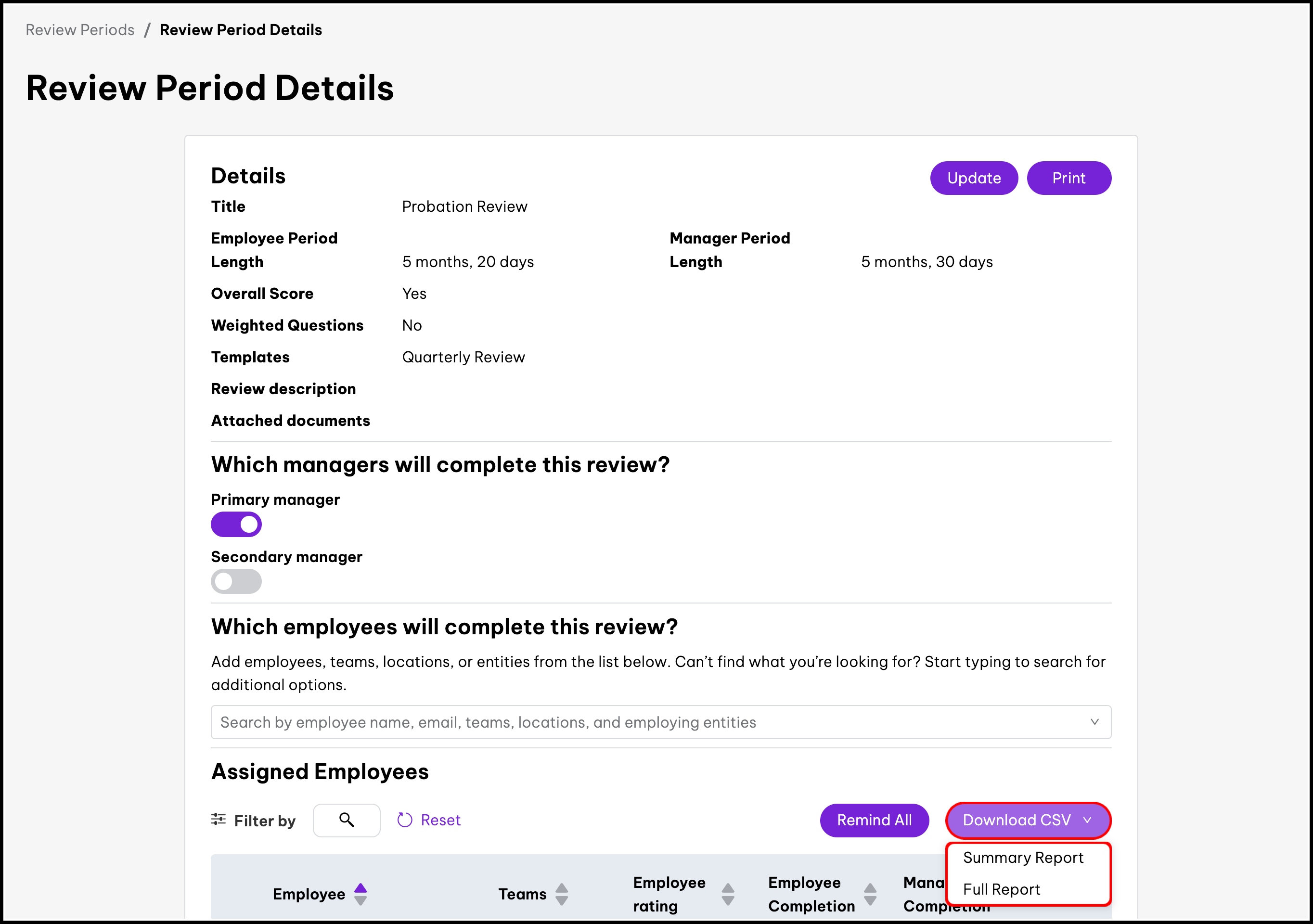The width and height of the screenshot is (1313, 924).
Task: Click the Update button
Action: pos(973,178)
